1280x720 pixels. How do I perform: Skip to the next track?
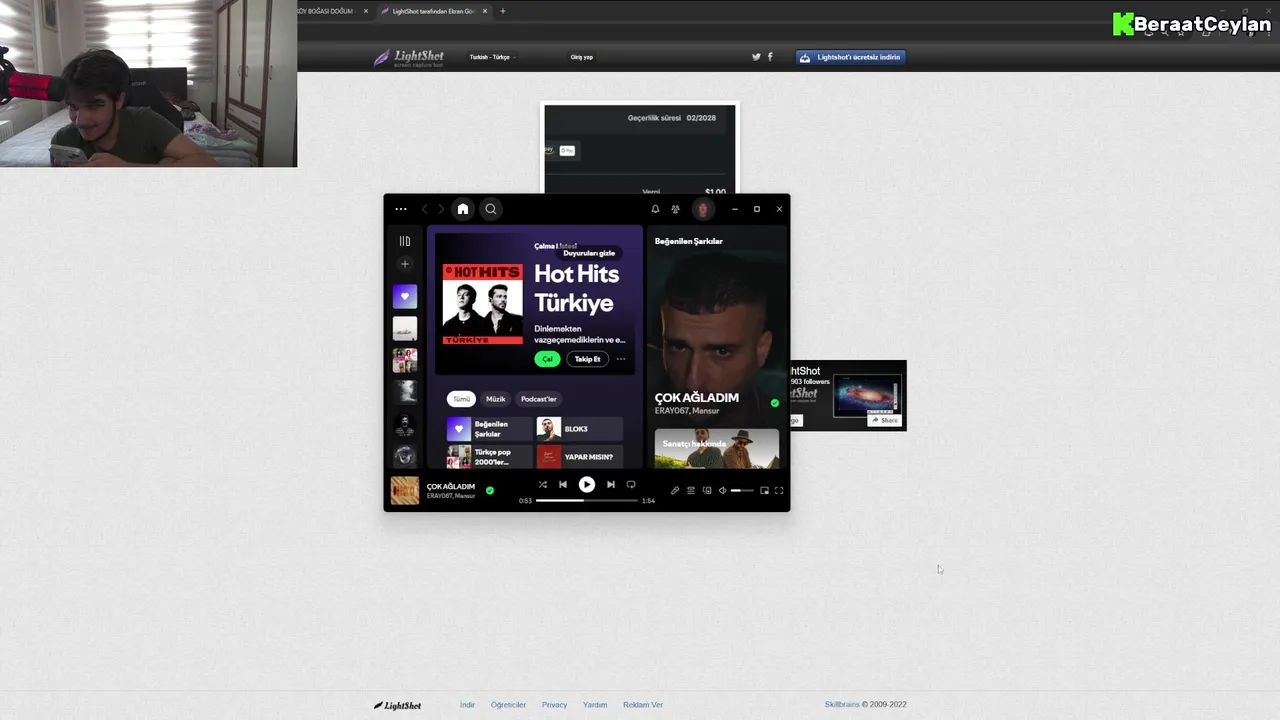[611, 484]
